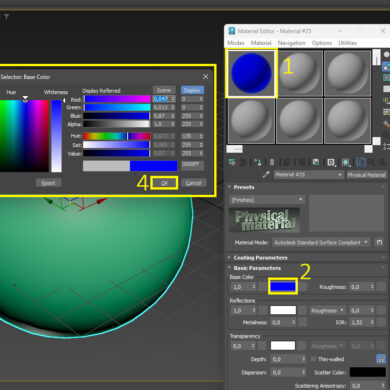The width and height of the screenshot is (390, 390).
Task: Open the Utilities menu
Action: click(348, 43)
